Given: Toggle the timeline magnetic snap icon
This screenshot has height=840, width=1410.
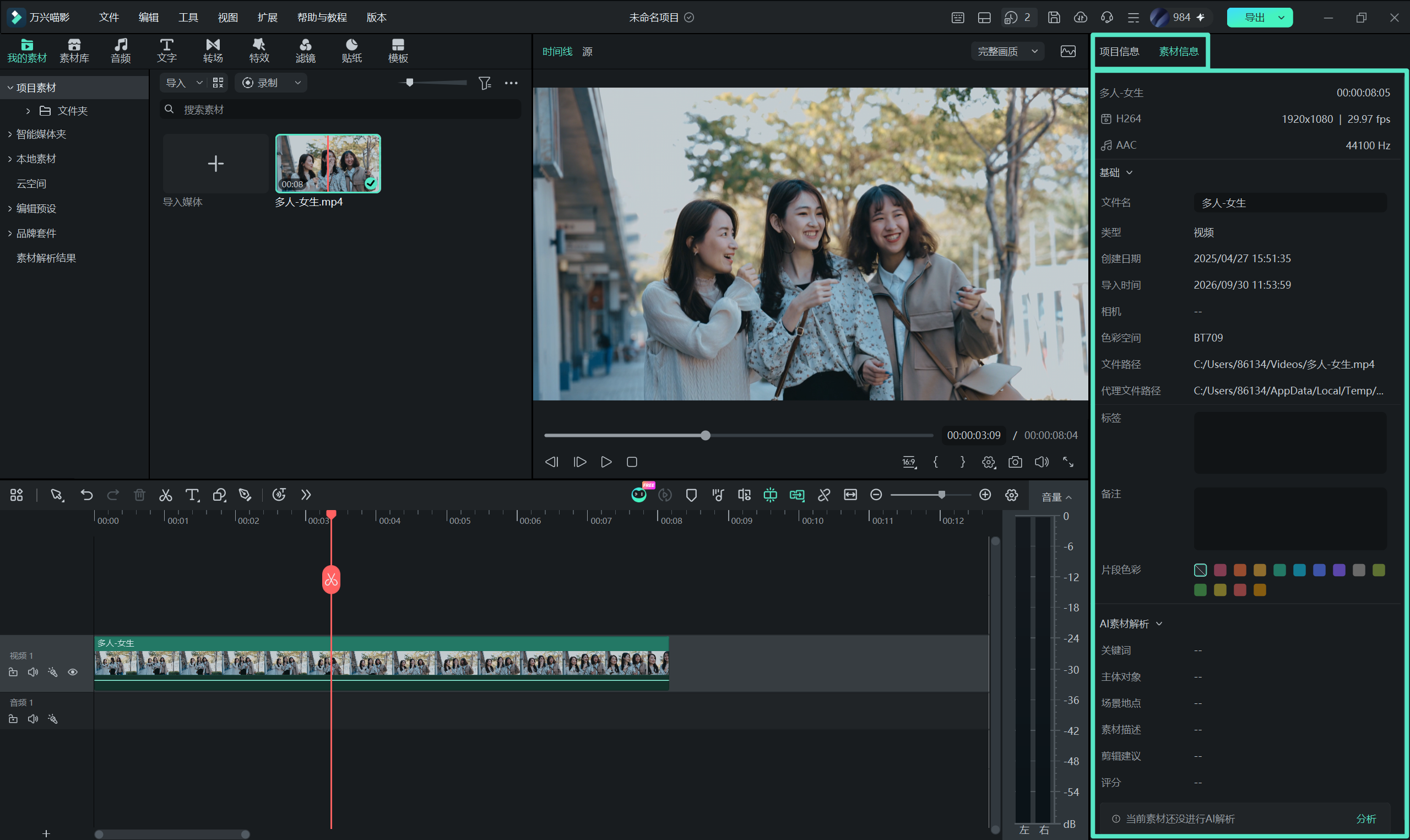Looking at the screenshot, I should coord(770,495).
